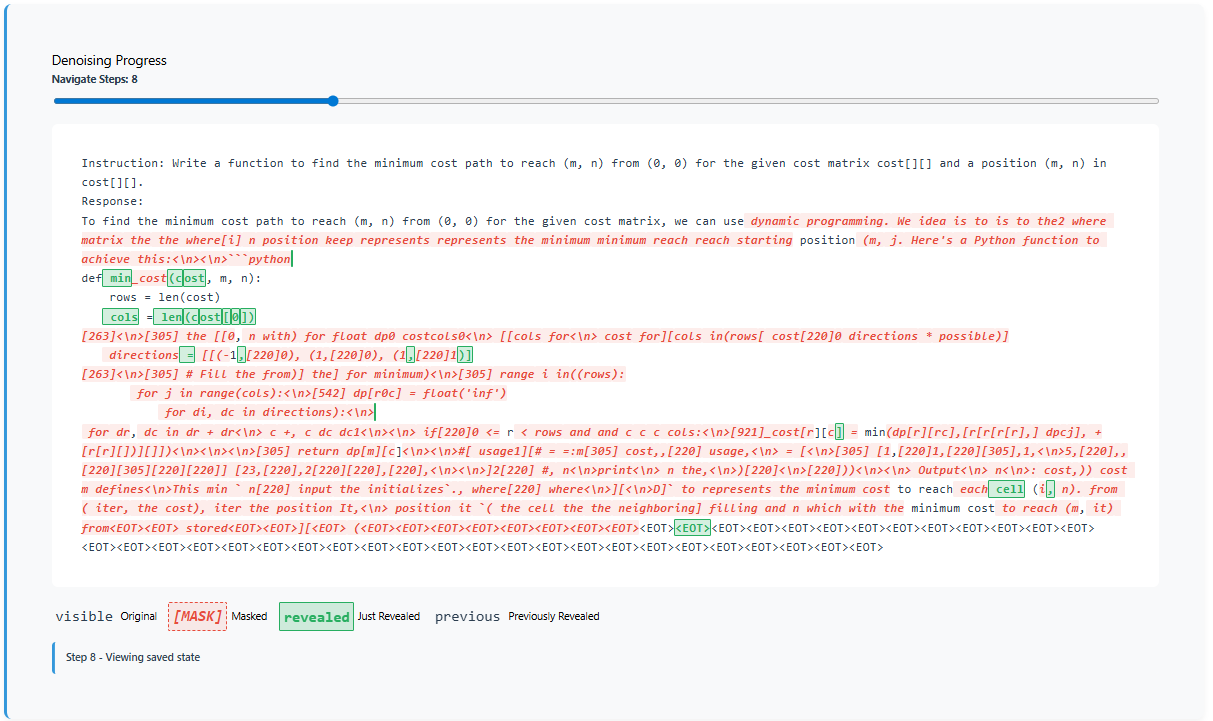Click the filled blue part of the step slider

click(192, 101)
